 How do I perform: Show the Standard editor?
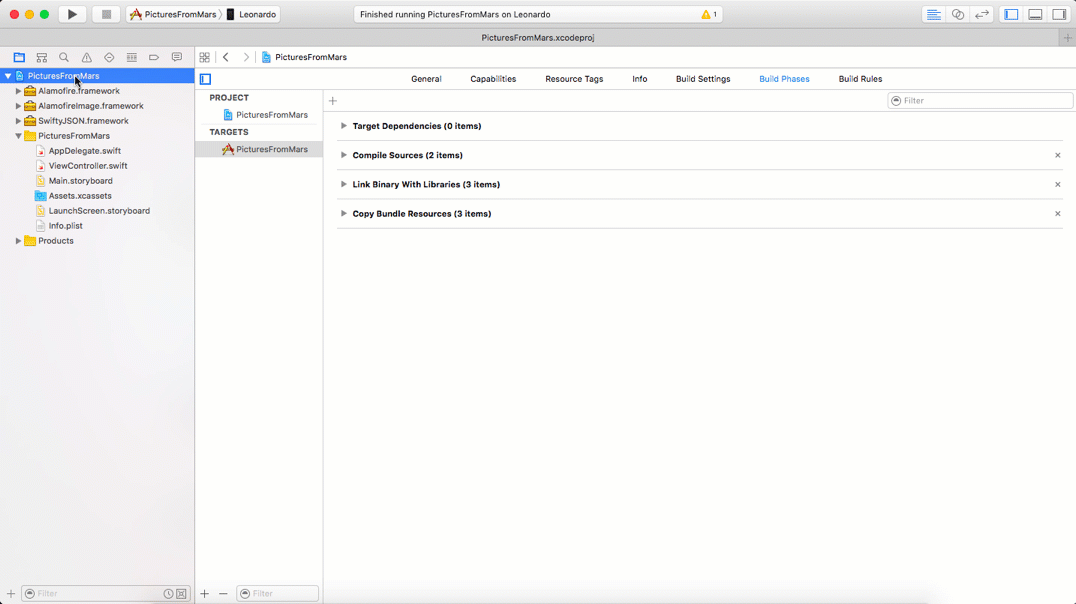933,14
